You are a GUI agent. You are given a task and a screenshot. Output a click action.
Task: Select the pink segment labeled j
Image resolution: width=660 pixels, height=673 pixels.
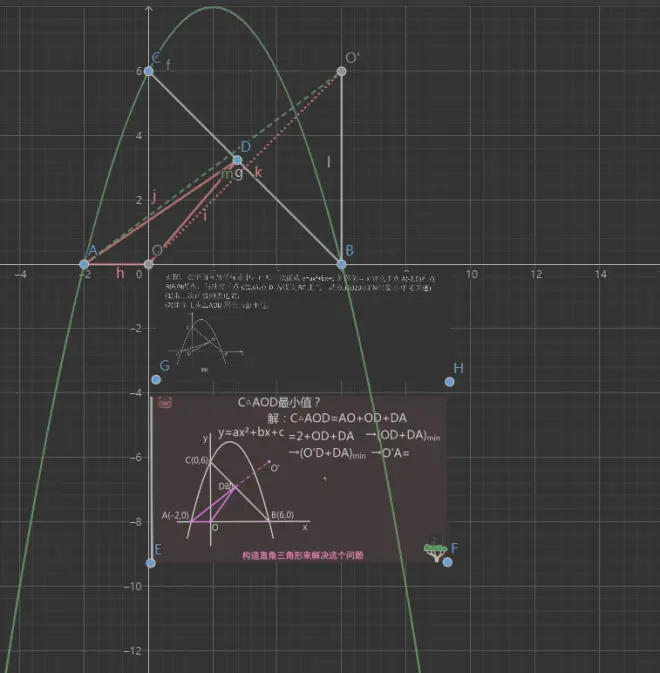160,212
